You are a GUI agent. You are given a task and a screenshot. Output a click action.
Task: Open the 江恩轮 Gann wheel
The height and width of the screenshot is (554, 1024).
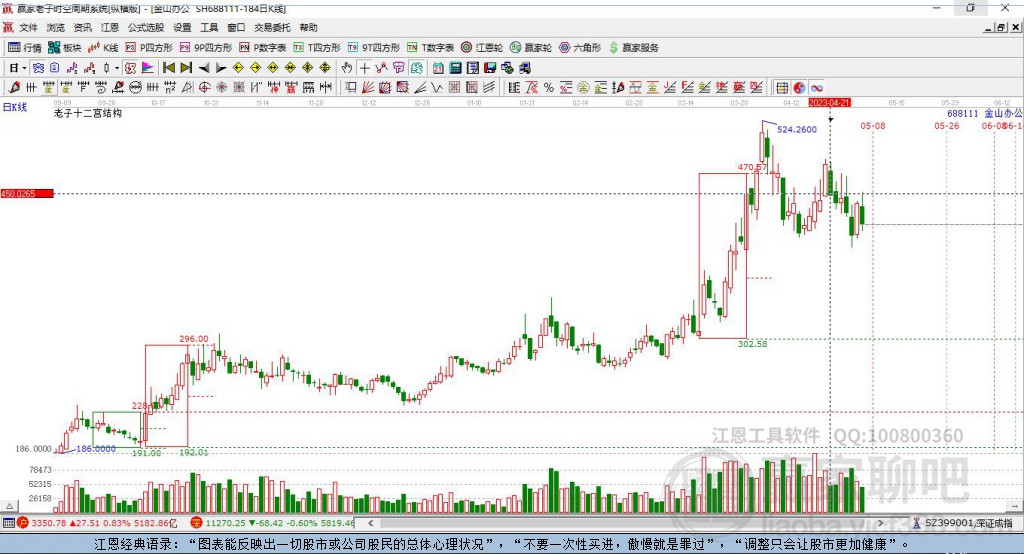coord(482,48)
